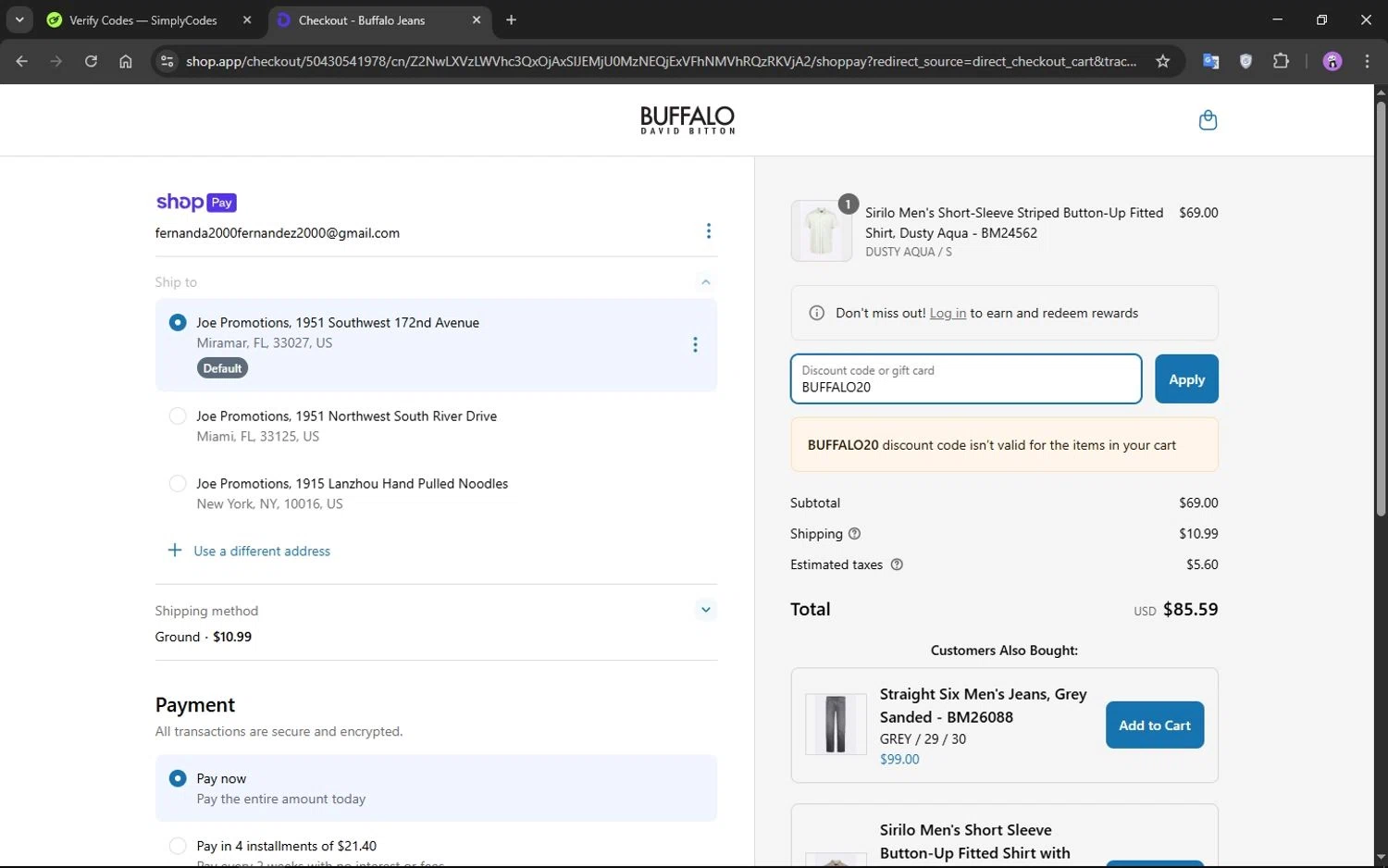Click the shipping help question icon
The height and width of the screenshot is (868, 1388).
(855, 534)
